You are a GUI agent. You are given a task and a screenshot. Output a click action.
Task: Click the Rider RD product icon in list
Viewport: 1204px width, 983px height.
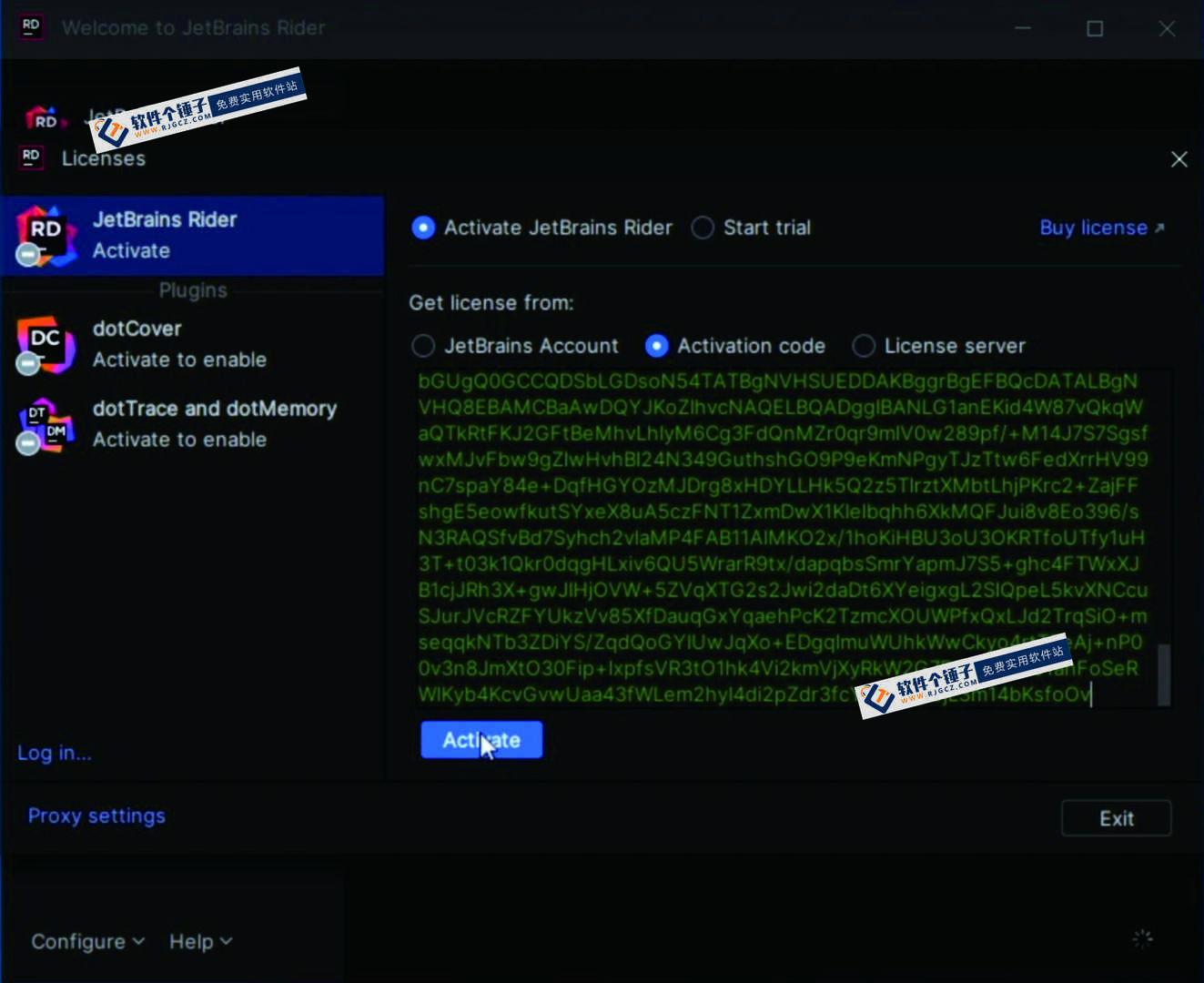point(46,237)
